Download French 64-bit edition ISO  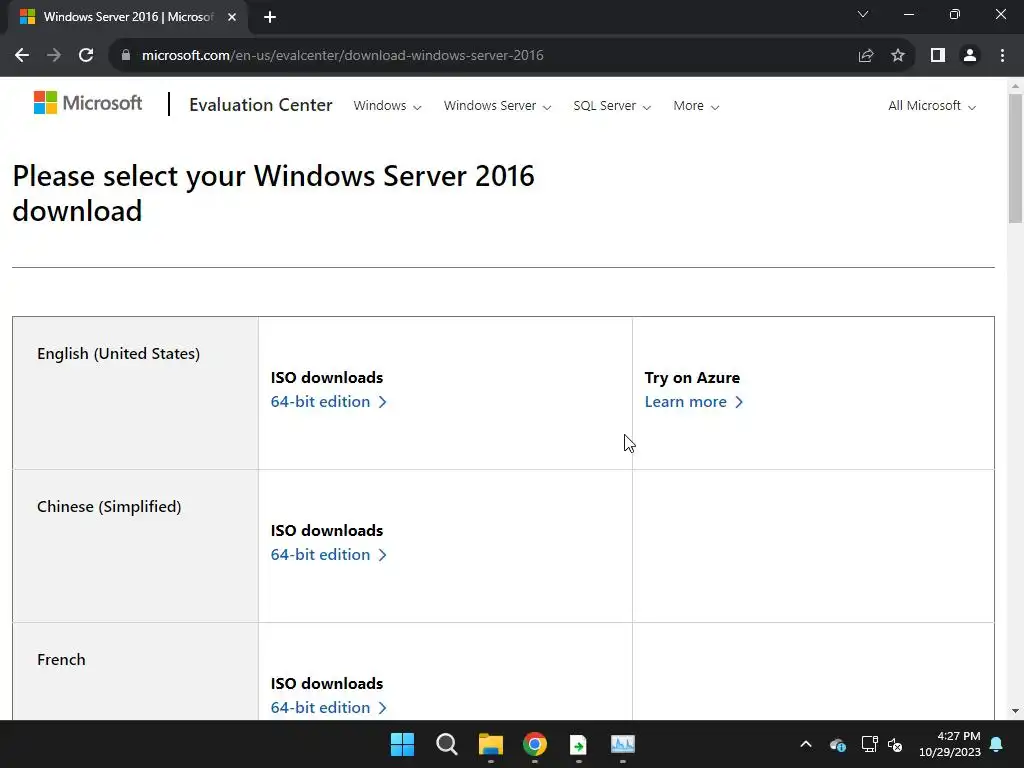[328, 707]
